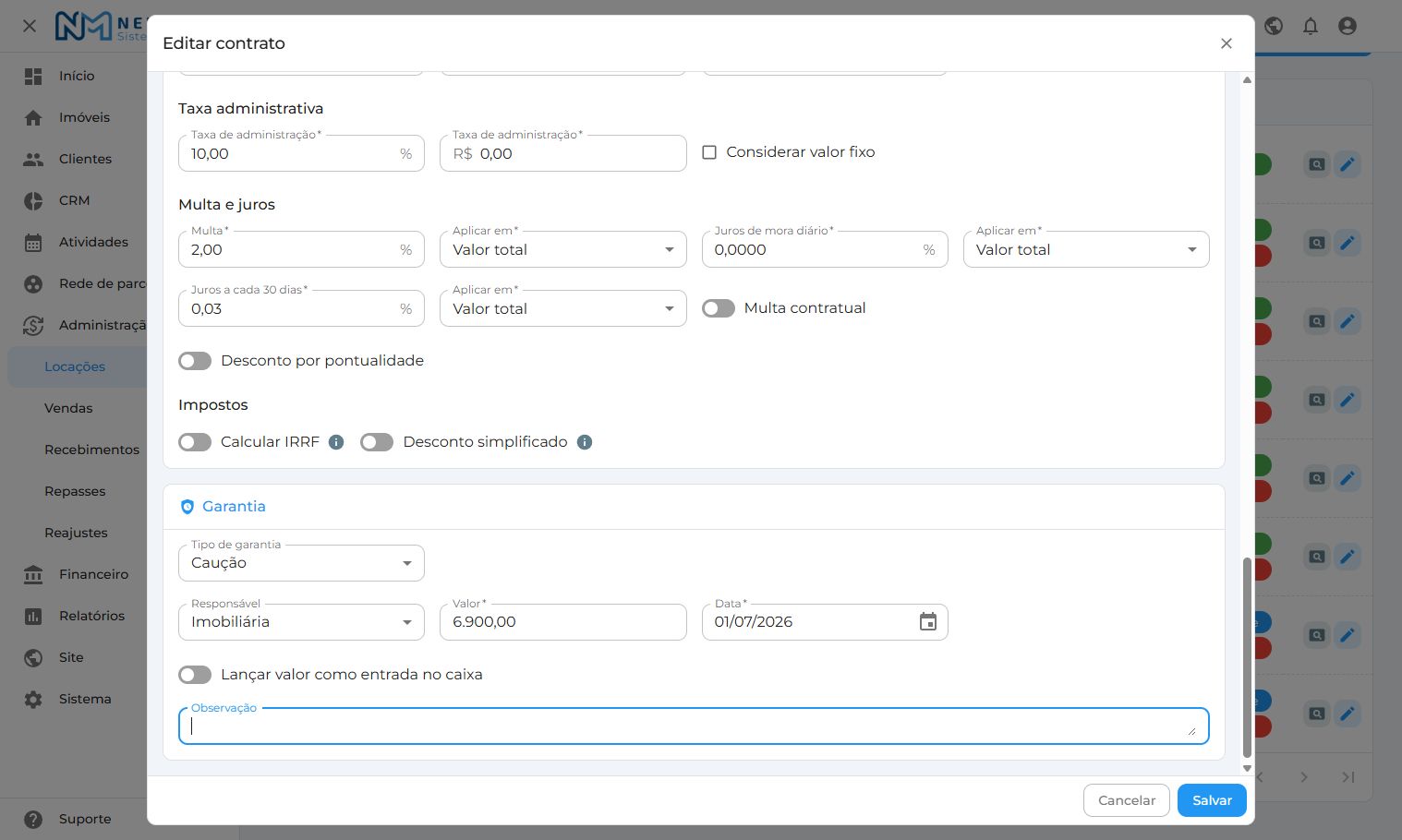Enable the Multa contratual switch
The image size is (1402, 840).
pyautogui.click(x=719, y=308)
